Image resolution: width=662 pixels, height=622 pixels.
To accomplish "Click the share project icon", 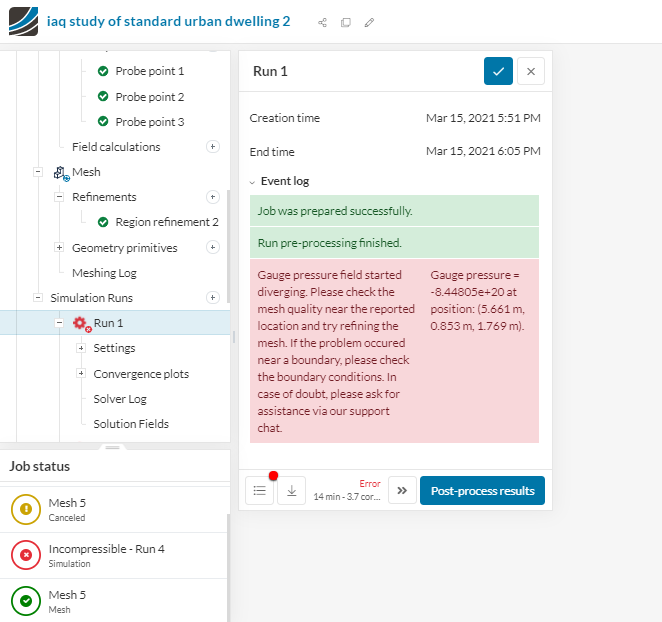I will tap(322, 22).
